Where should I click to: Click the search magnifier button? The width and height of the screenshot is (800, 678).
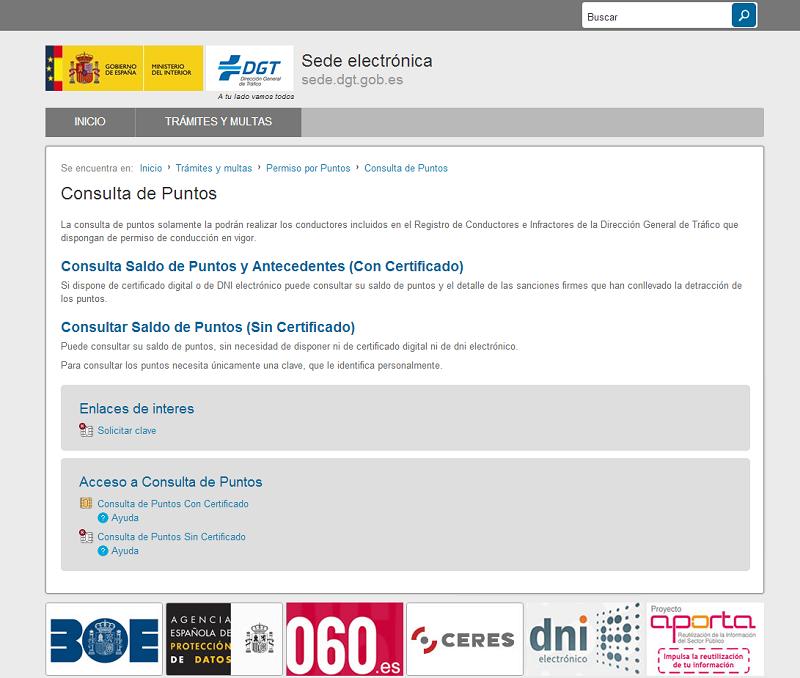click(x=743, y=16)
